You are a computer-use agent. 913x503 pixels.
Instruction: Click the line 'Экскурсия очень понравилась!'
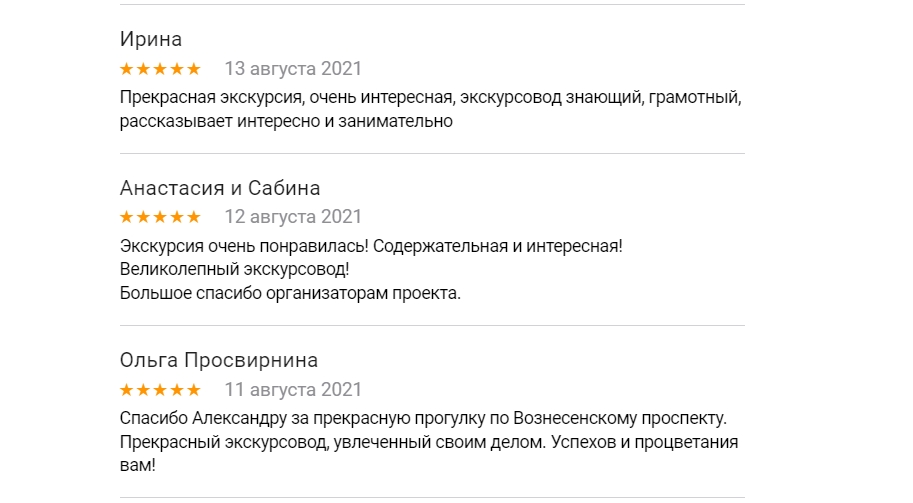(372, 245)
